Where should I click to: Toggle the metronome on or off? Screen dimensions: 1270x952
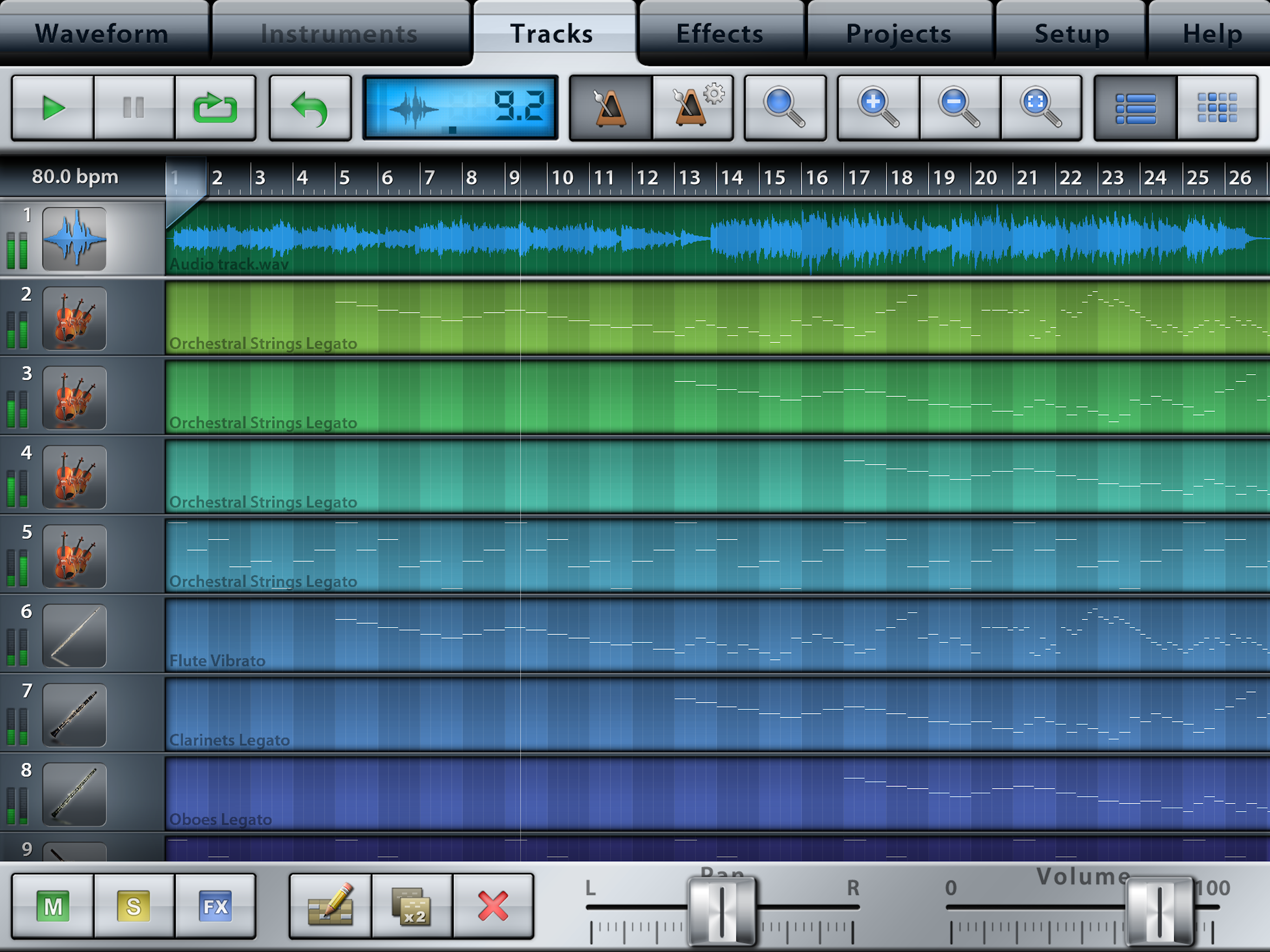click(x=610, y=108)
